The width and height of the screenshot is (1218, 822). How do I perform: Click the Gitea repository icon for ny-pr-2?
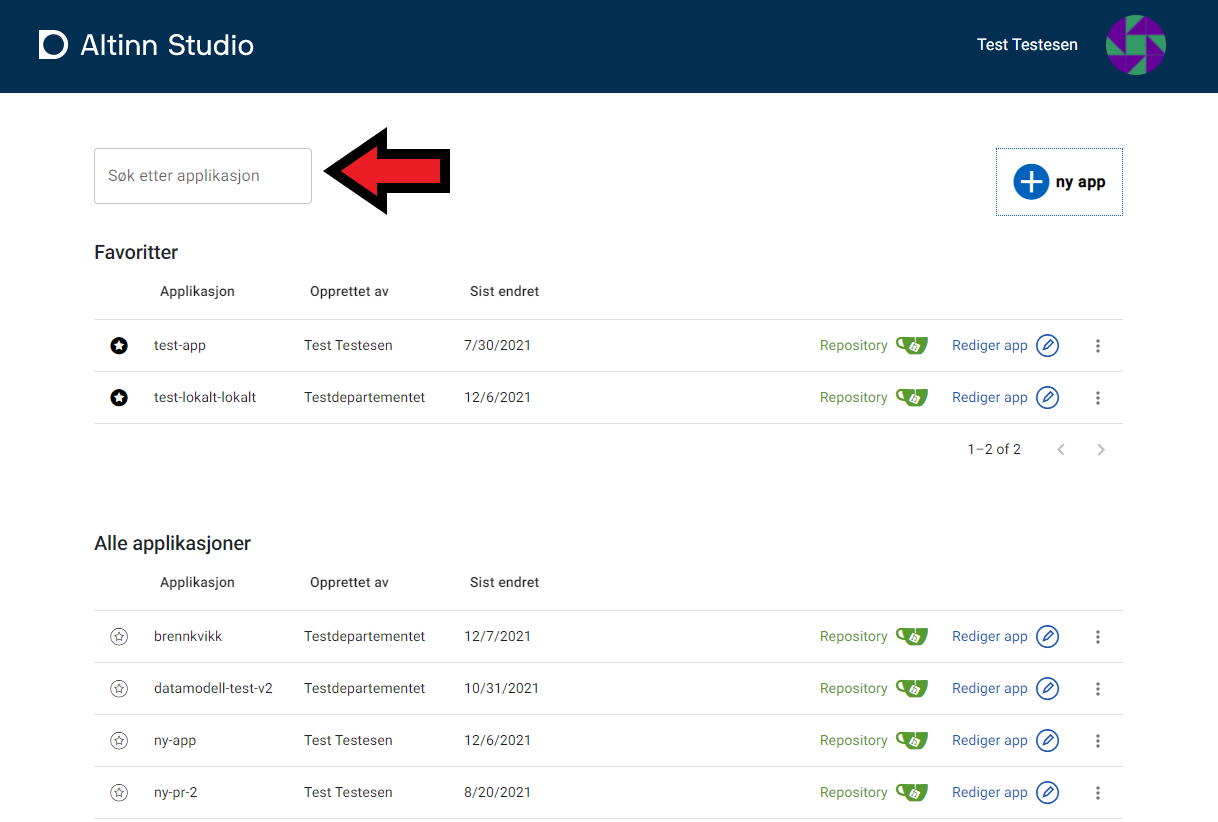911,792
